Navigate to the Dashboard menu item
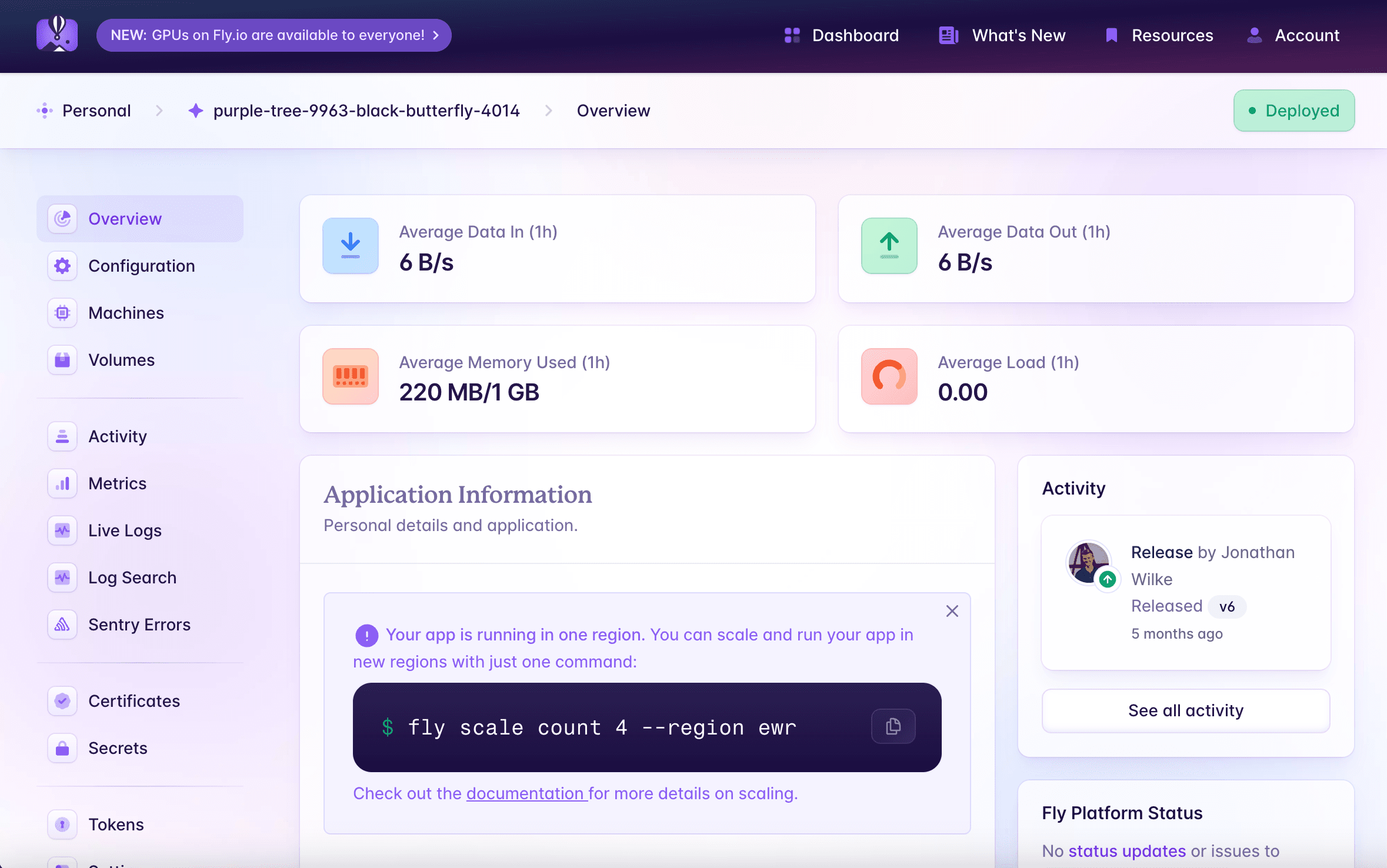Screen dimensions: 1387x868 click(854, 35)
